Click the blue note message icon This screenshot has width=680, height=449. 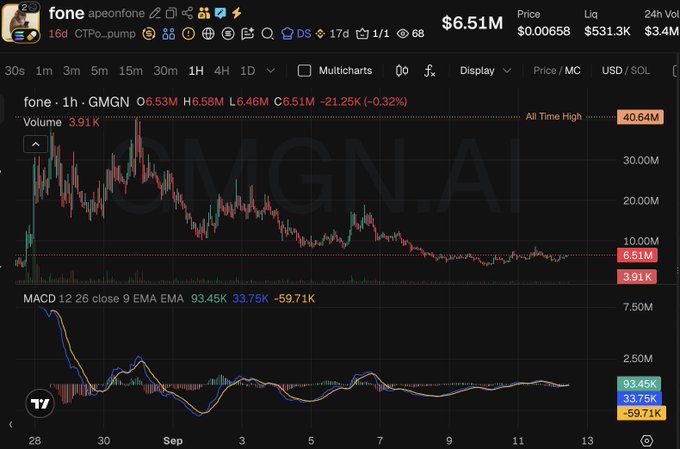220,13
